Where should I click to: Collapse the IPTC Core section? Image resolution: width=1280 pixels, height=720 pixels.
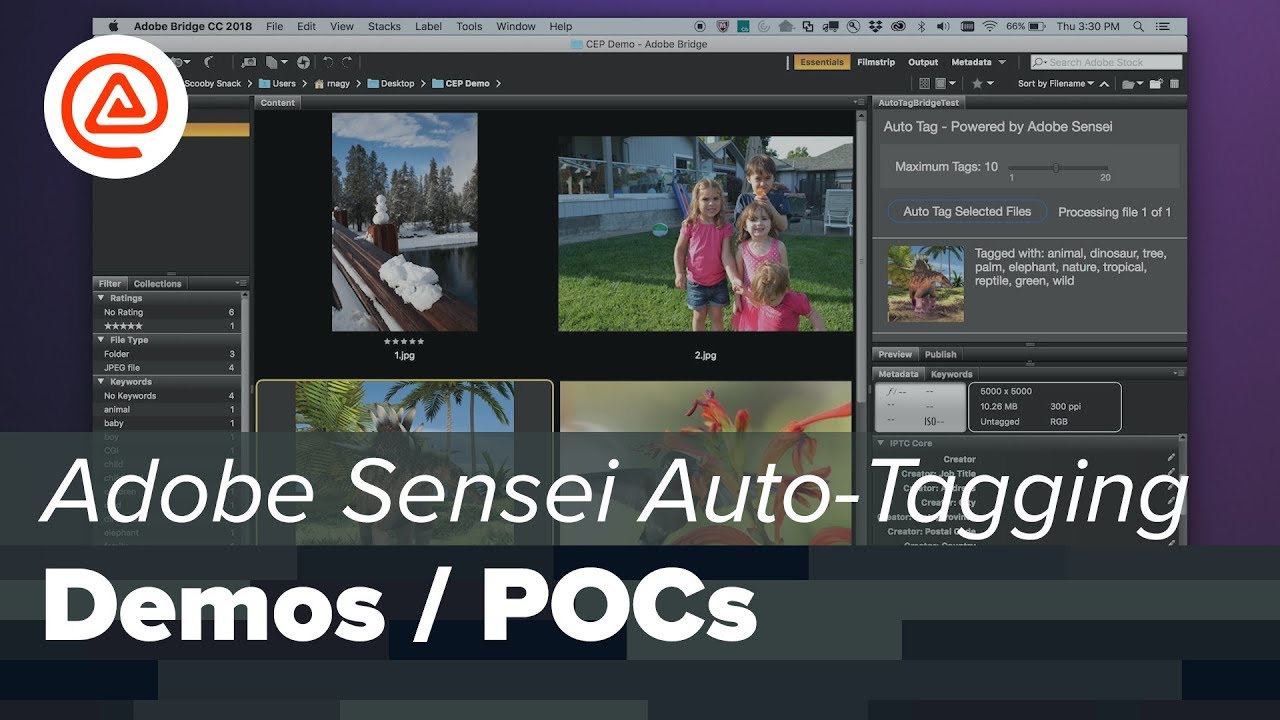(x=881, y=443)
